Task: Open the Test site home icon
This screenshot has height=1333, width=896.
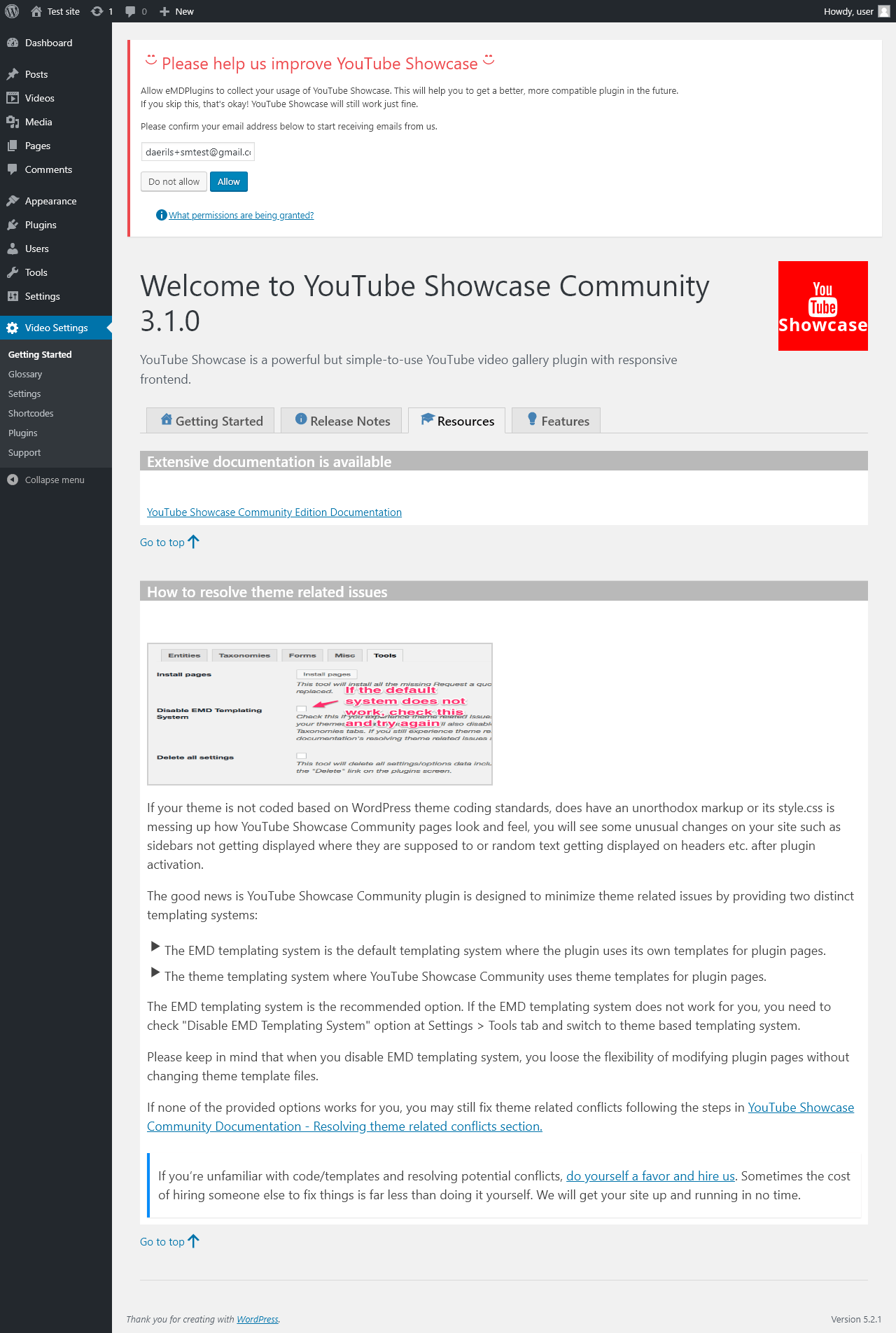Action: (36, 11)
